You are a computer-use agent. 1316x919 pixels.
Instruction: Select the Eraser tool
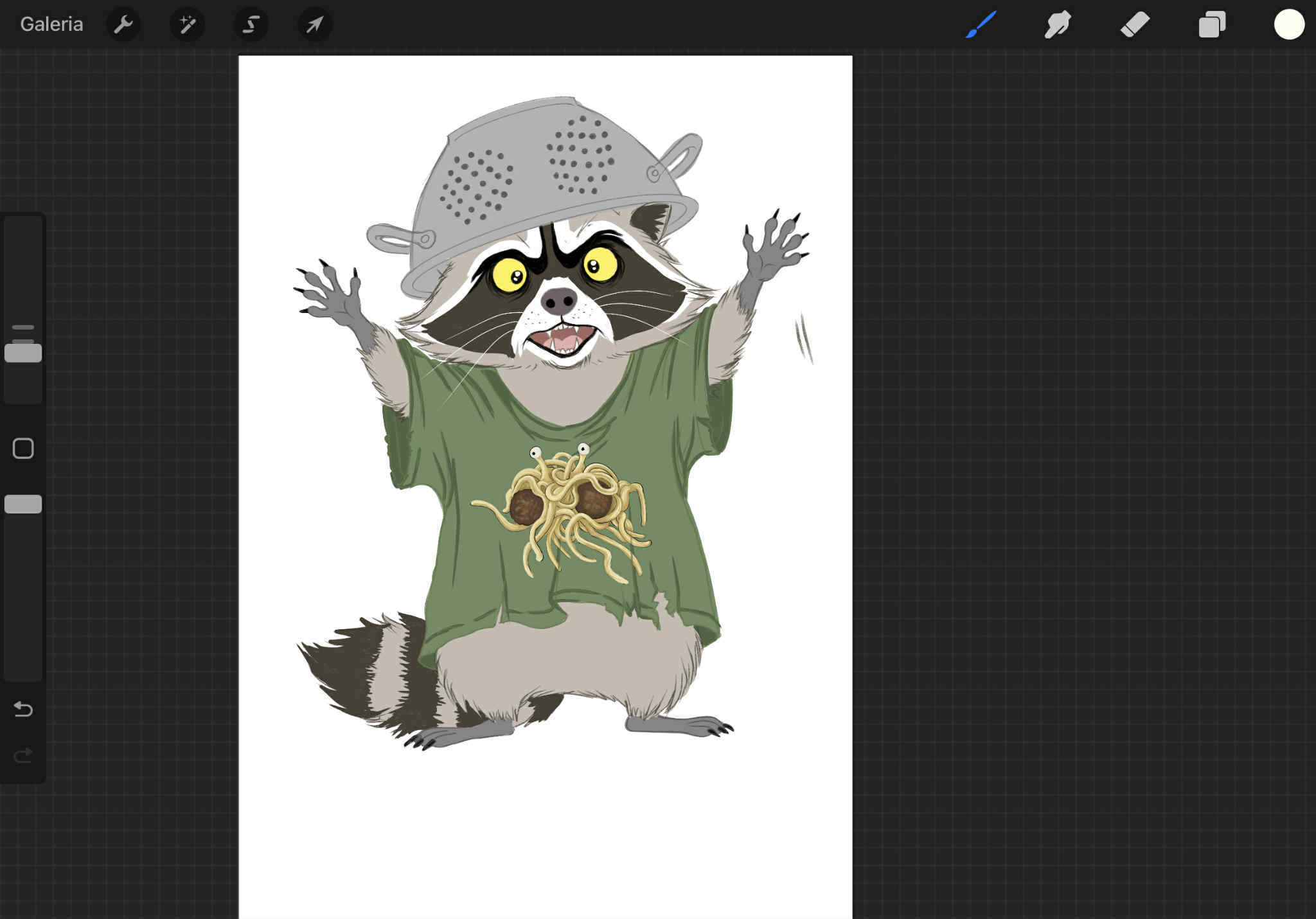point(1135,24)
